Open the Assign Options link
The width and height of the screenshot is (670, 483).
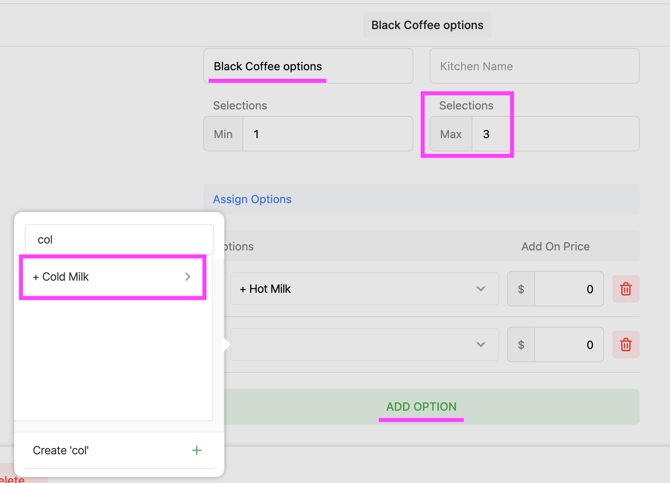pos(252,199)
